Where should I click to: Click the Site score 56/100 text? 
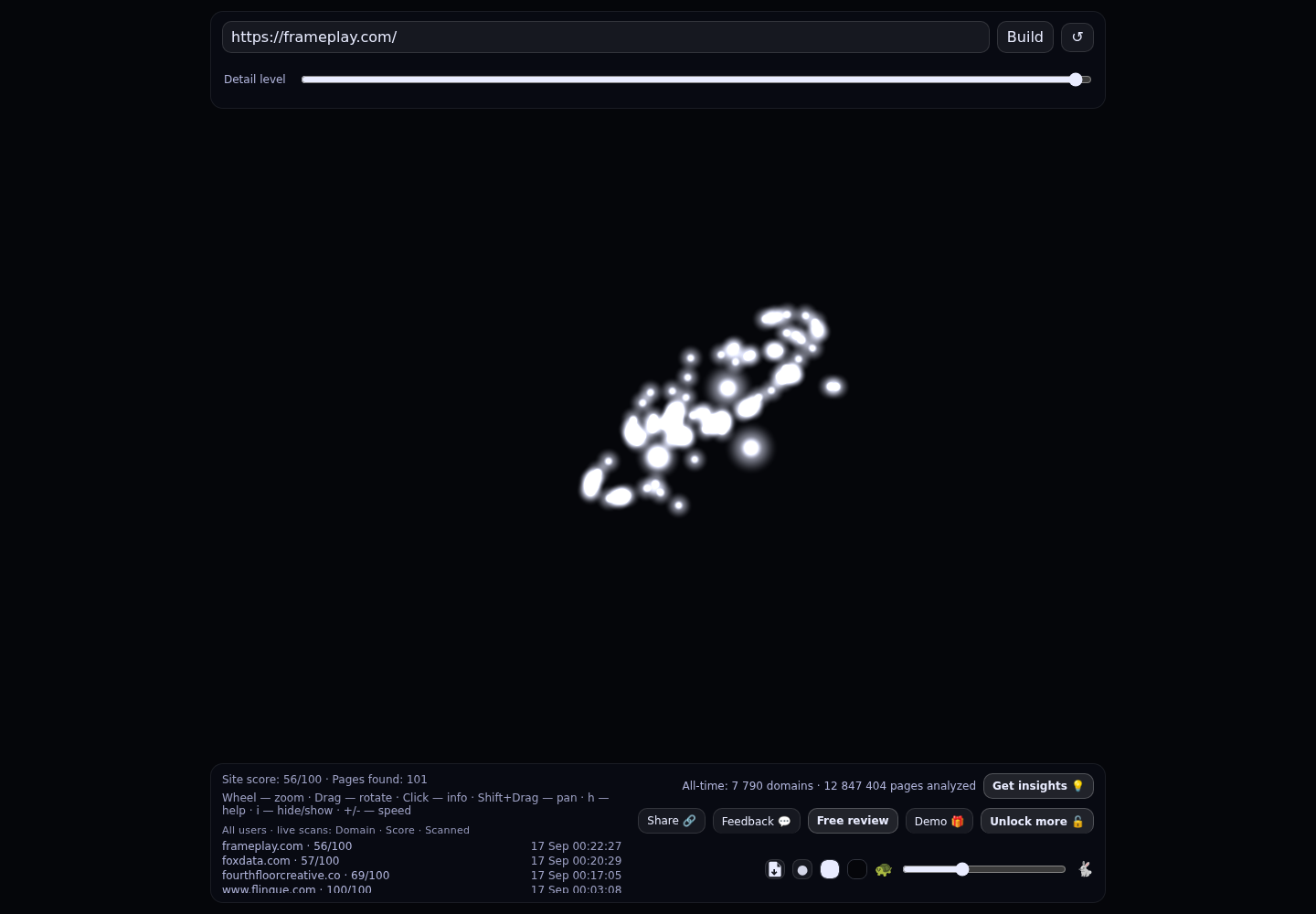coord(271,780)
